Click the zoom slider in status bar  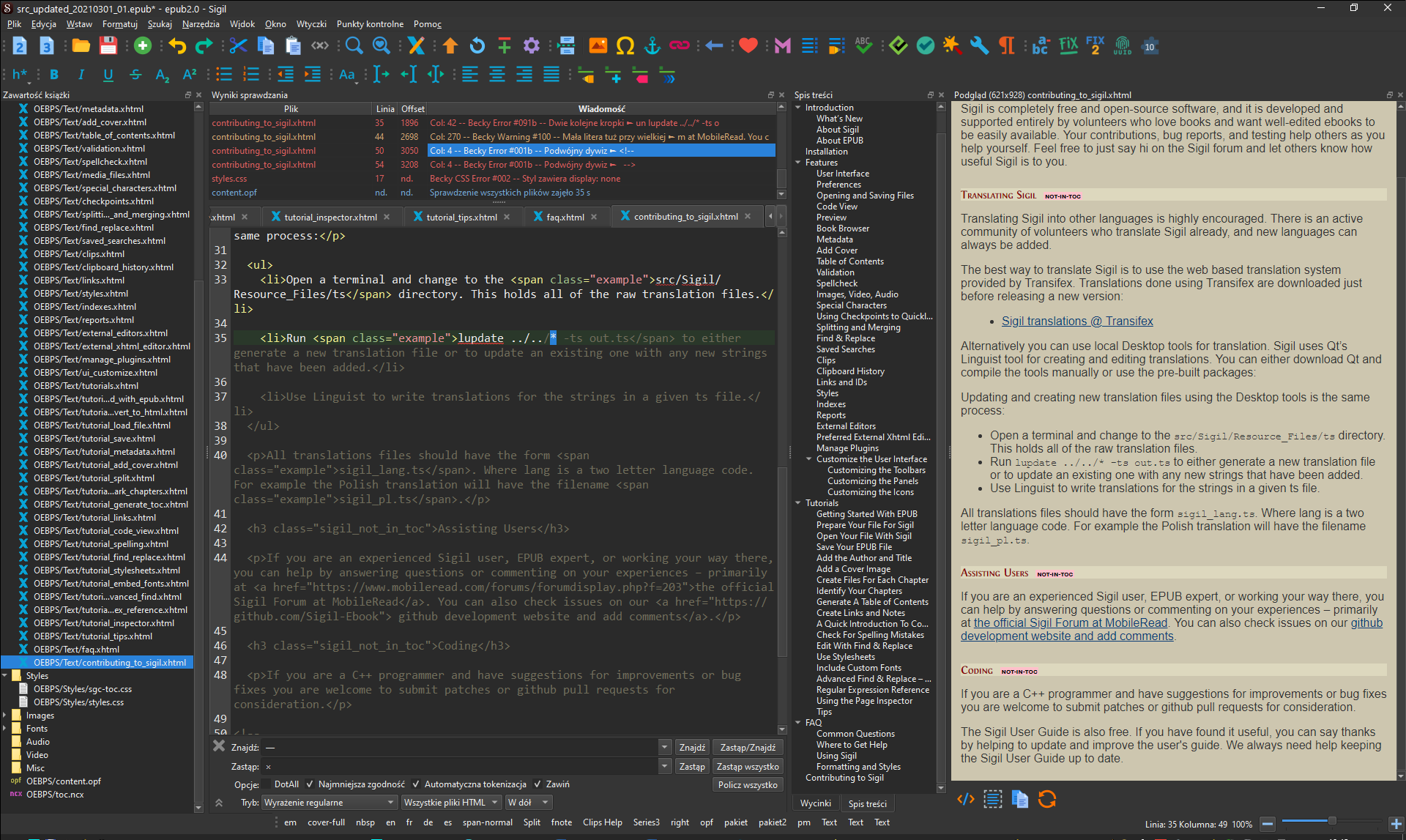coord(1331,822)
